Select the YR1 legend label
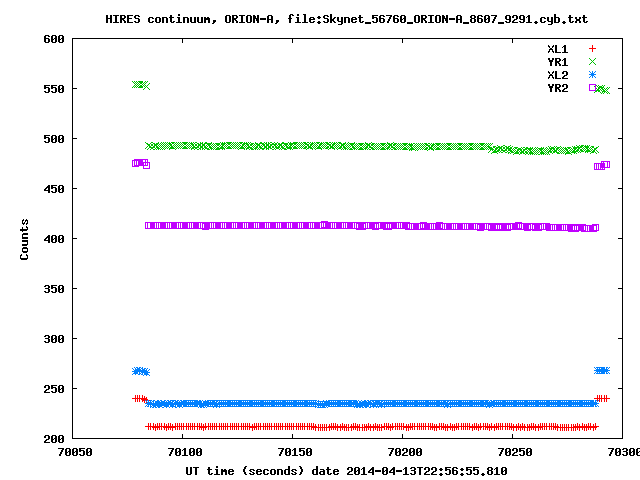This screenshot has height=480, width=640. pyautogui.click(x=558, y=62)
